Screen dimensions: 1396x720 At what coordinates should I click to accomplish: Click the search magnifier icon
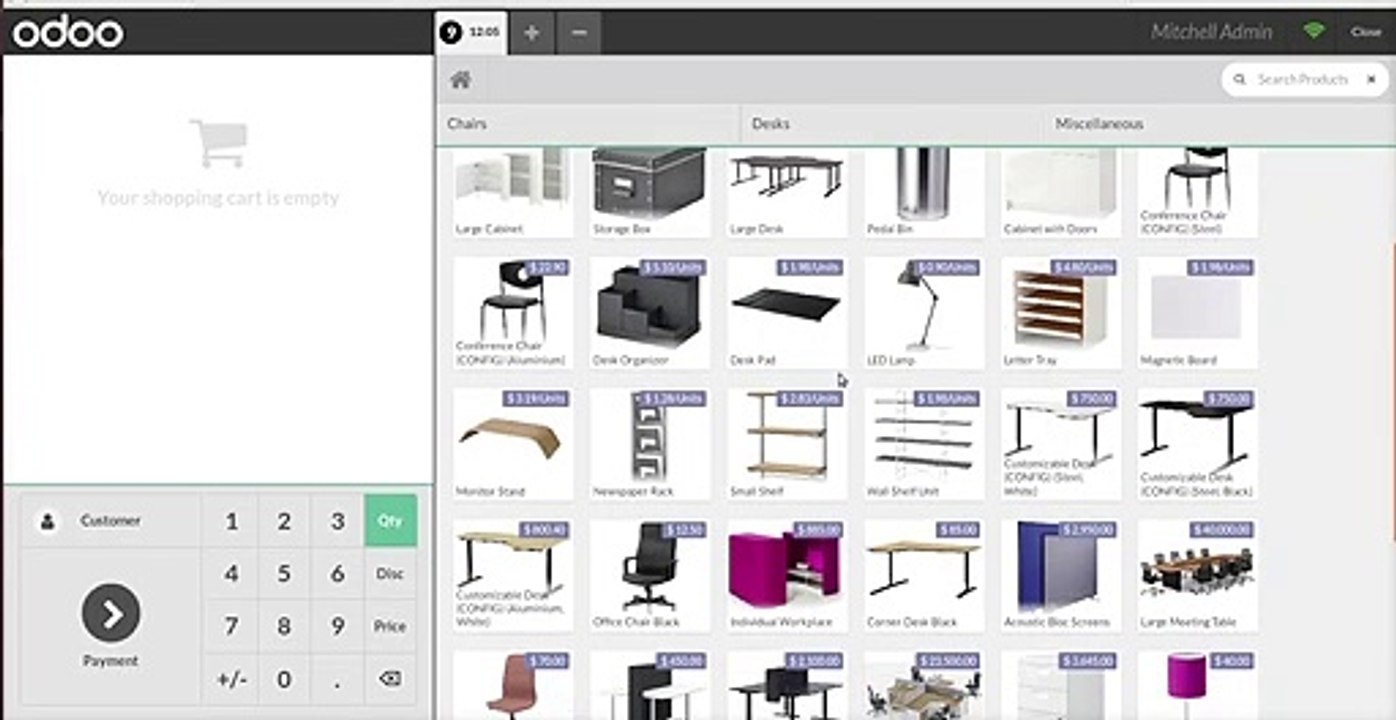(1240, 80)
